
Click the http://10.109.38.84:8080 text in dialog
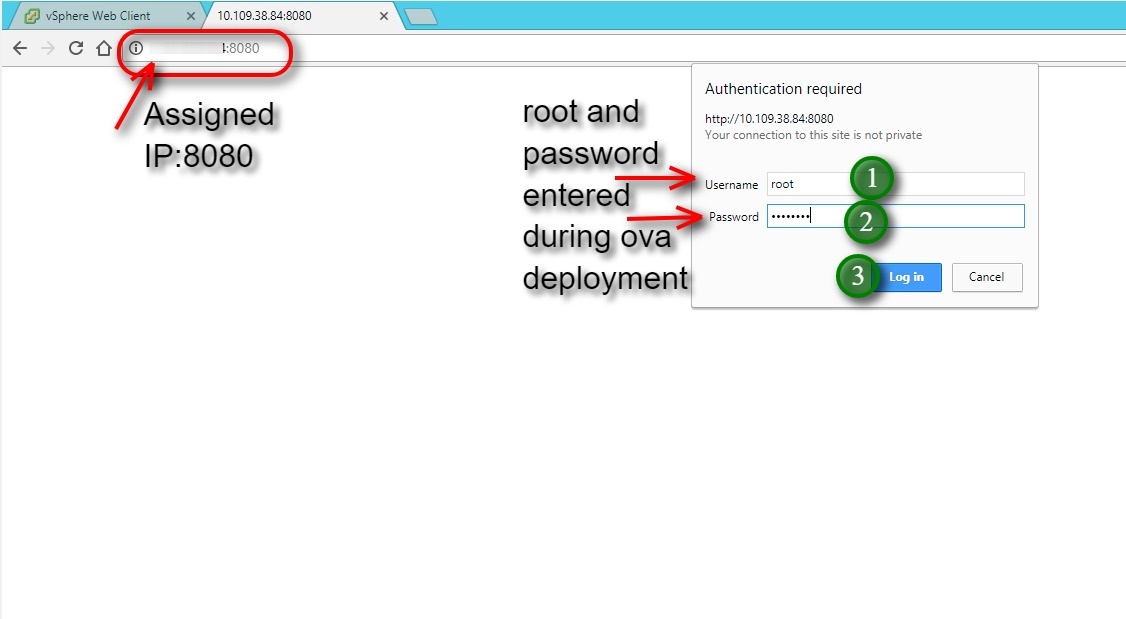[769, 119]
